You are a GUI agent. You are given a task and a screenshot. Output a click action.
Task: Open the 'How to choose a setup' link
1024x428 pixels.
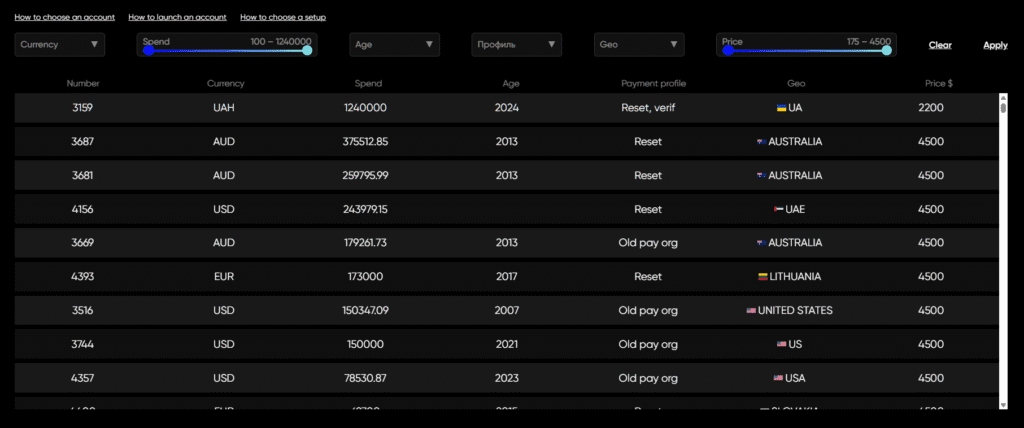[x=283, y=17]
